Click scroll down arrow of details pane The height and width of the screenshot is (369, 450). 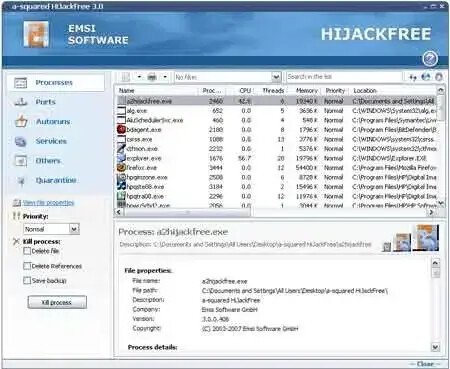pyautogui.click(x=435, y=347)
